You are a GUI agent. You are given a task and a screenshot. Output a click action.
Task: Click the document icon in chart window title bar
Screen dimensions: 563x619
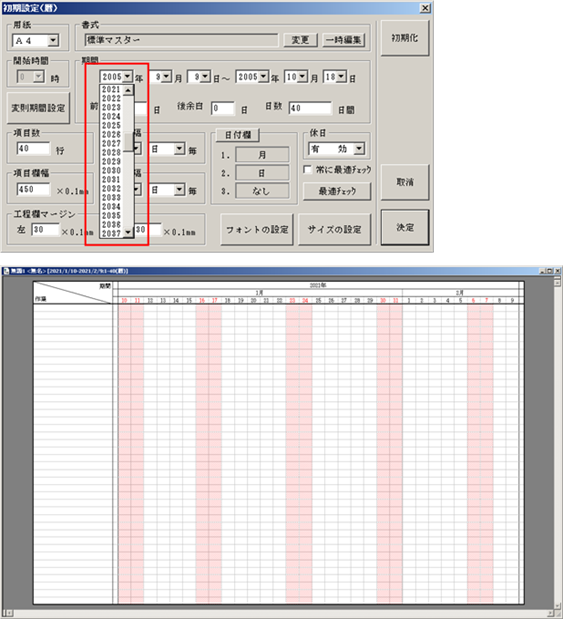(x=6, y=271)
